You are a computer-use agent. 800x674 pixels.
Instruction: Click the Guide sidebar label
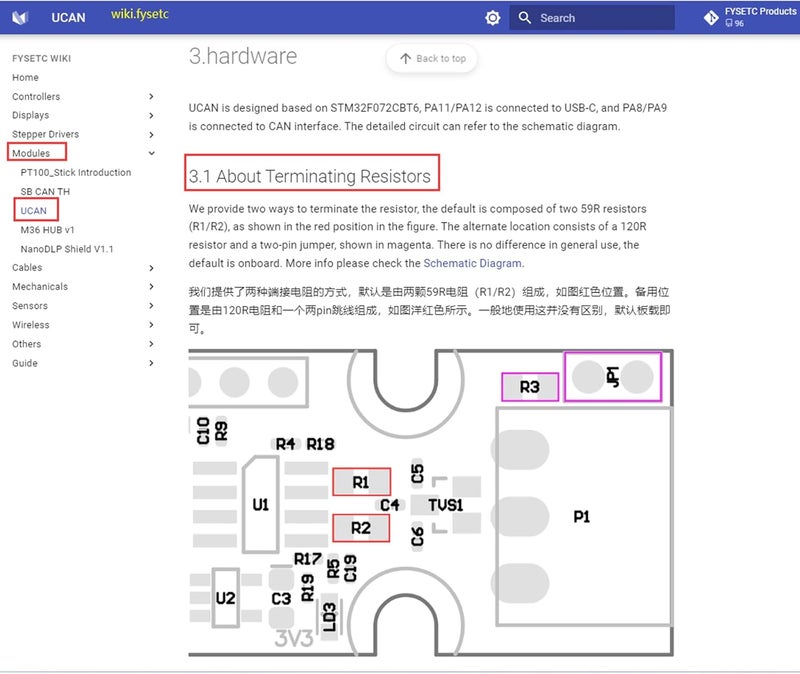(x=25, y=363)
